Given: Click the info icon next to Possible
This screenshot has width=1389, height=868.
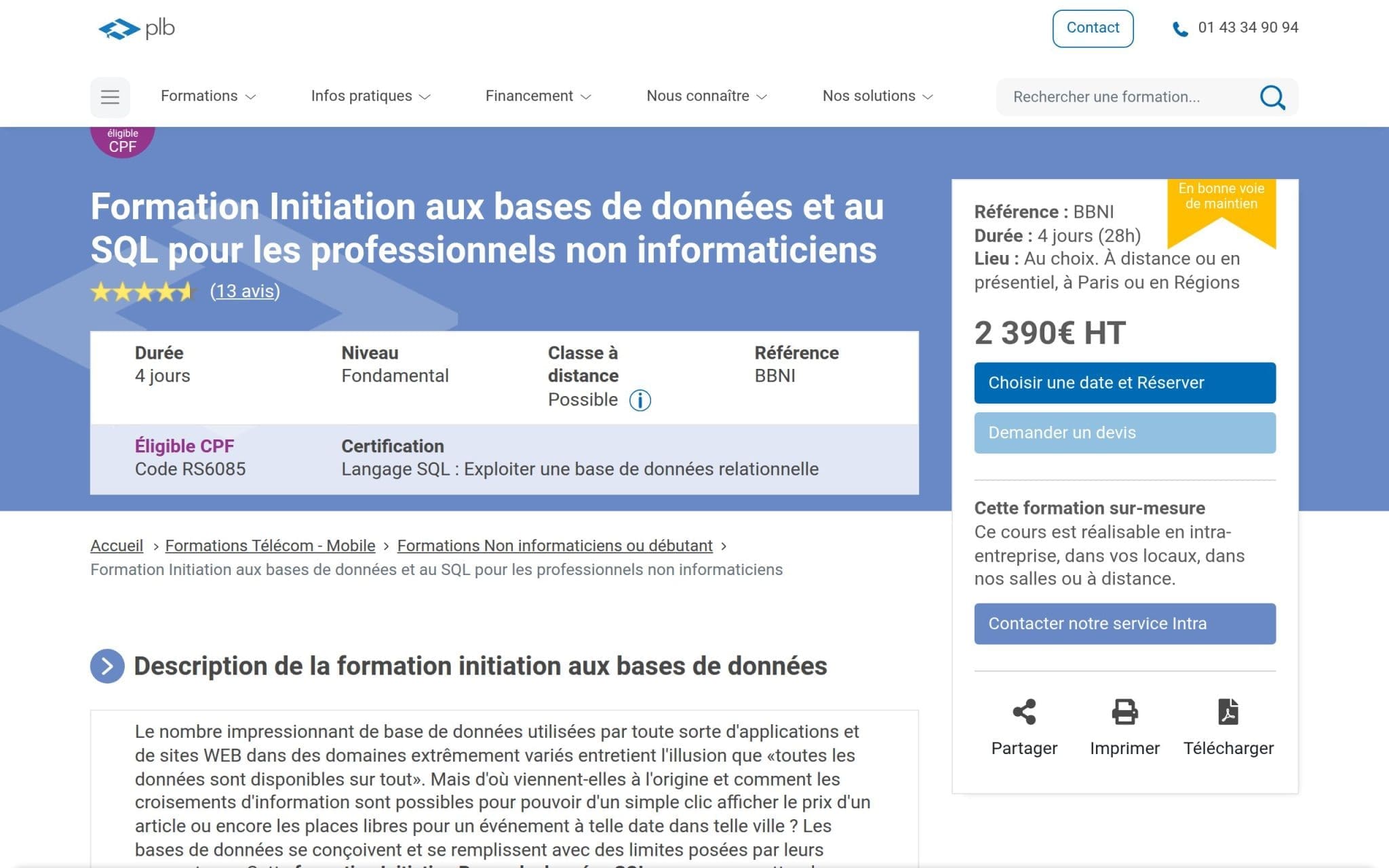Looking at the screenshot, I should (640, 400).
